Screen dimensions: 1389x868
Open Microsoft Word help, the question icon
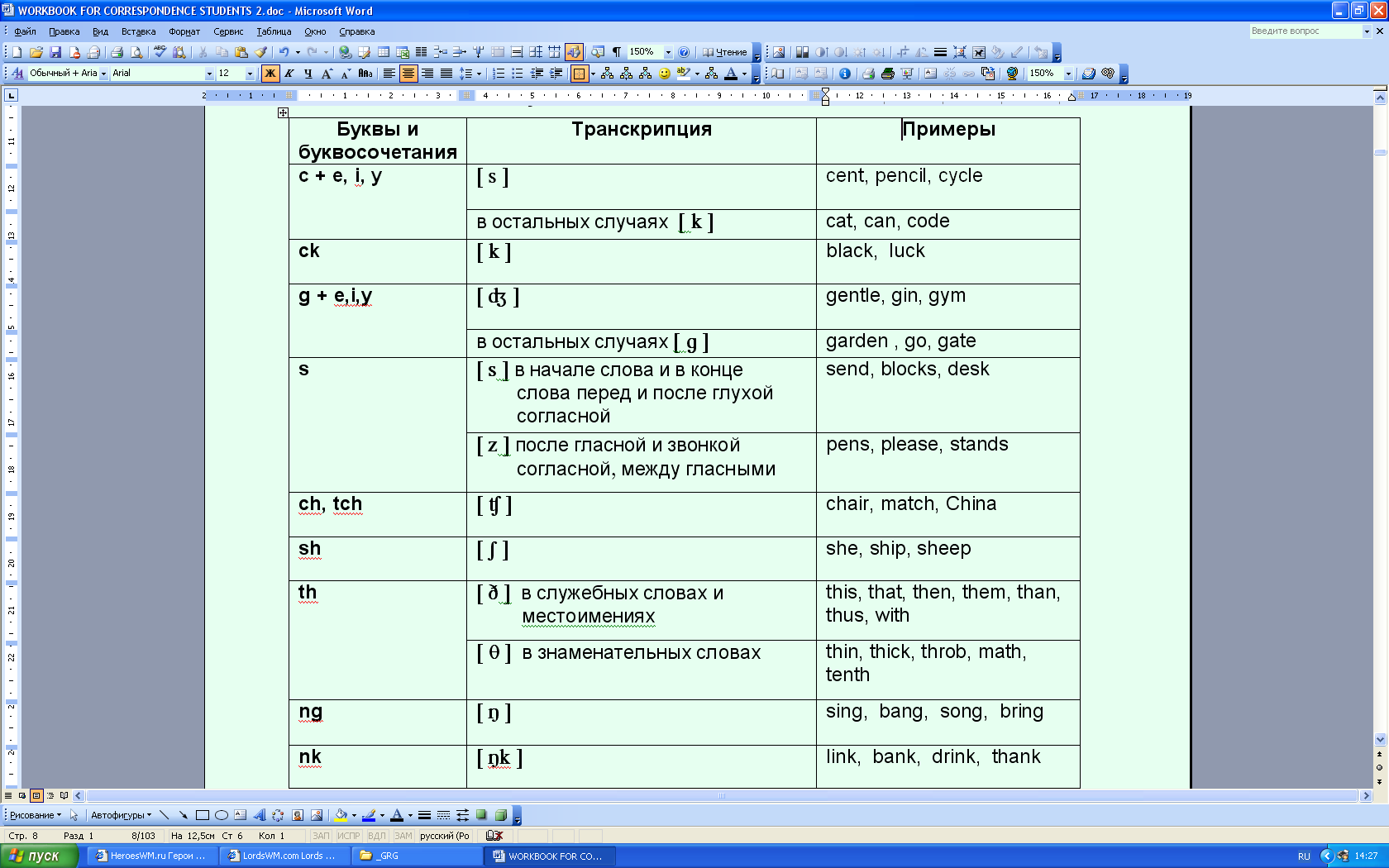point(684,52)
